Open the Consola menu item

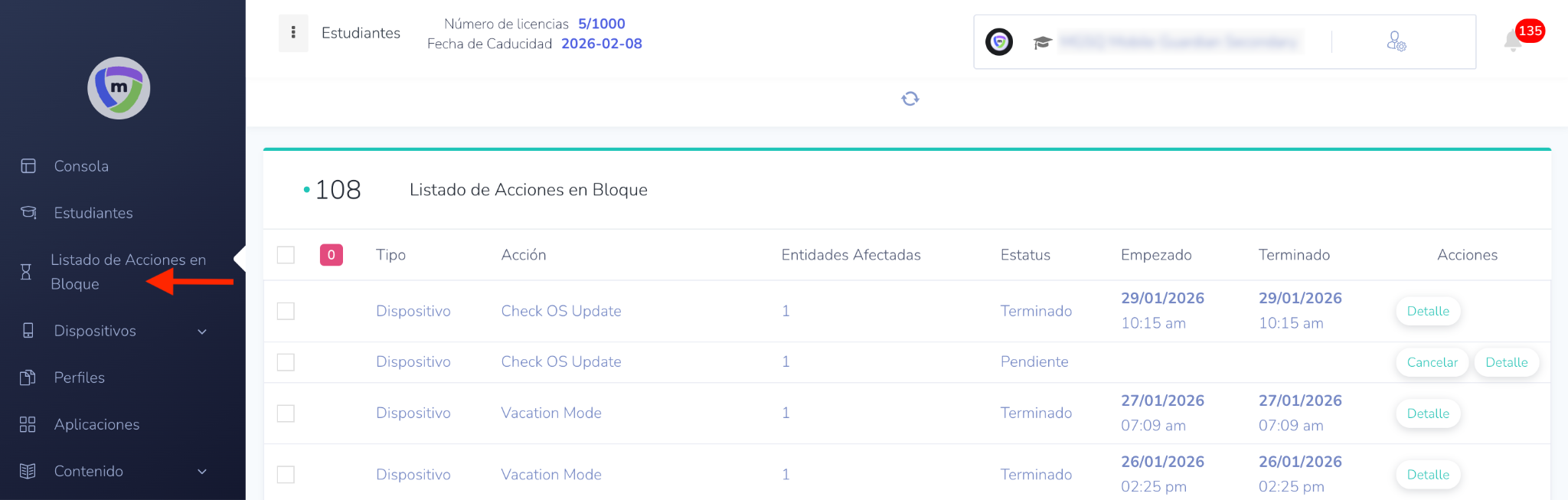coord(81,166)
